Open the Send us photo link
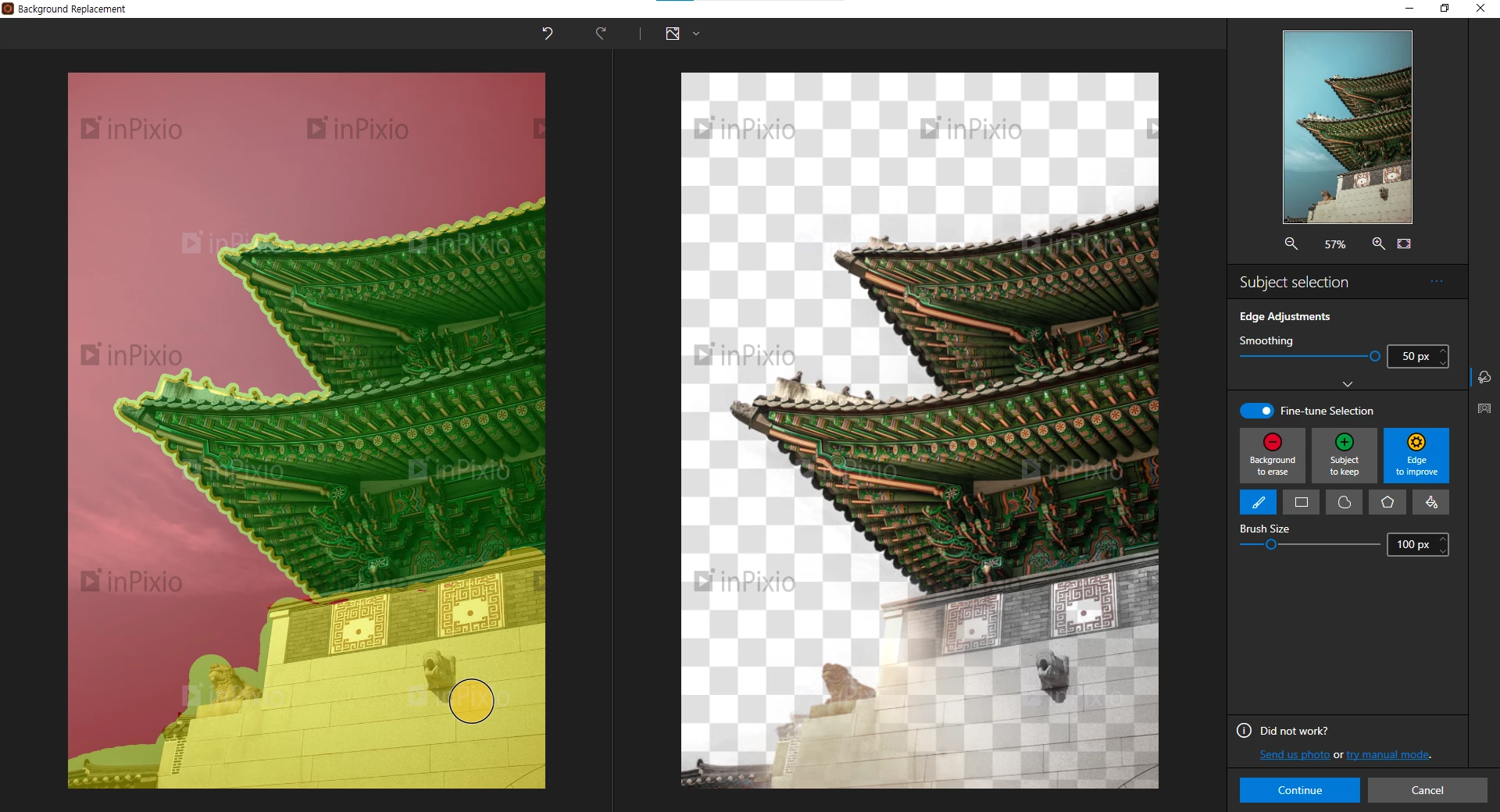Viewport: 1500px width, 812px height. pyautogui.click(x=1295, y=754)
